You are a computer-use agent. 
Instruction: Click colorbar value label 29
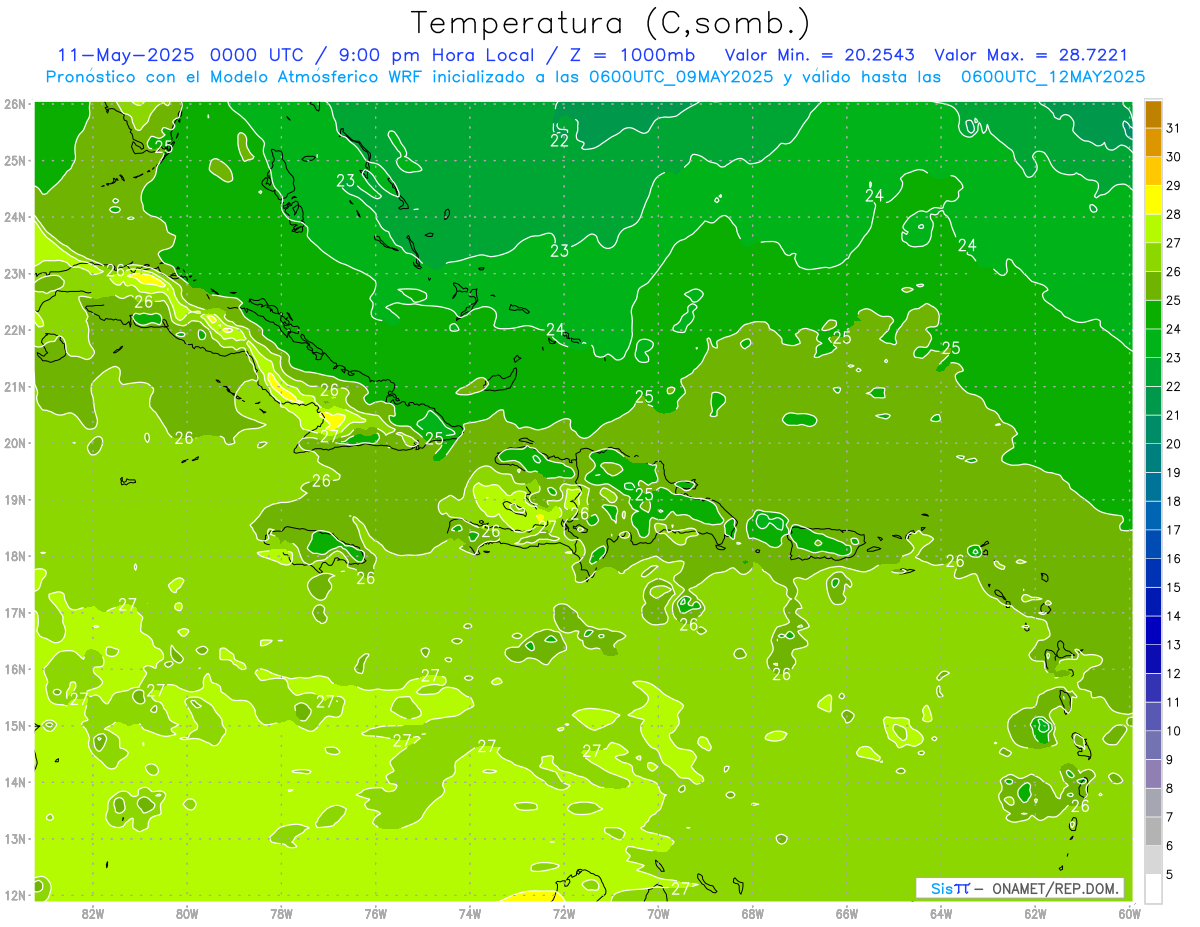[1174, 185]
